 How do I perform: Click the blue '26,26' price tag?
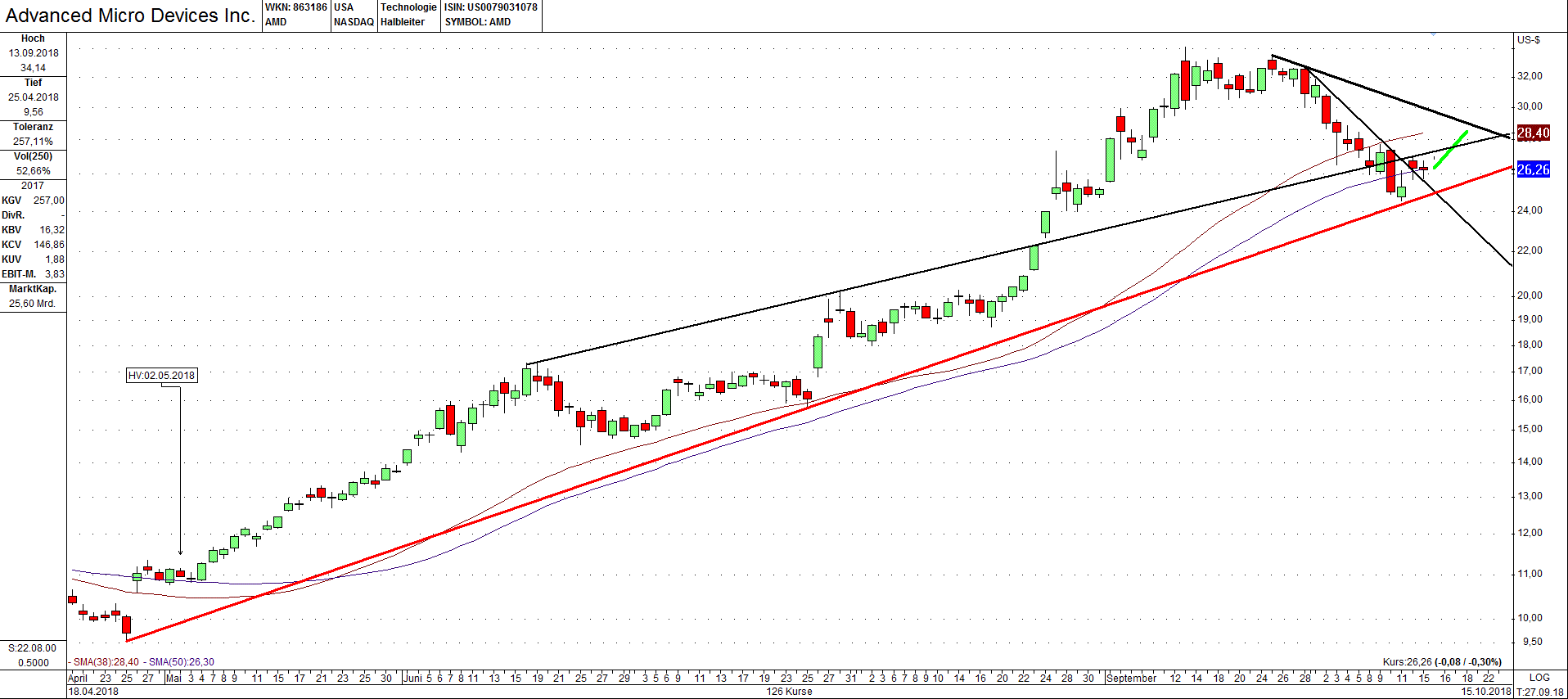(1533, 169)
